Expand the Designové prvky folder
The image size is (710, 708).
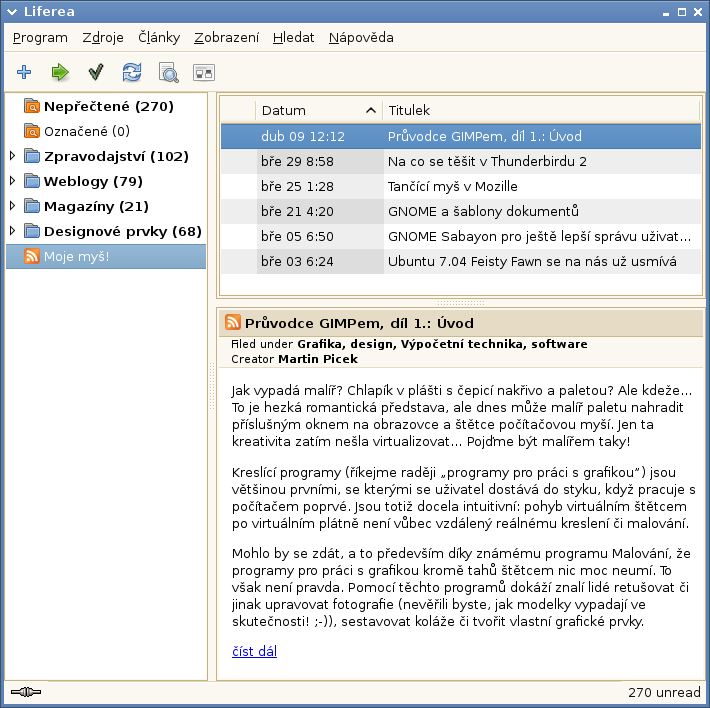point(13,230)
